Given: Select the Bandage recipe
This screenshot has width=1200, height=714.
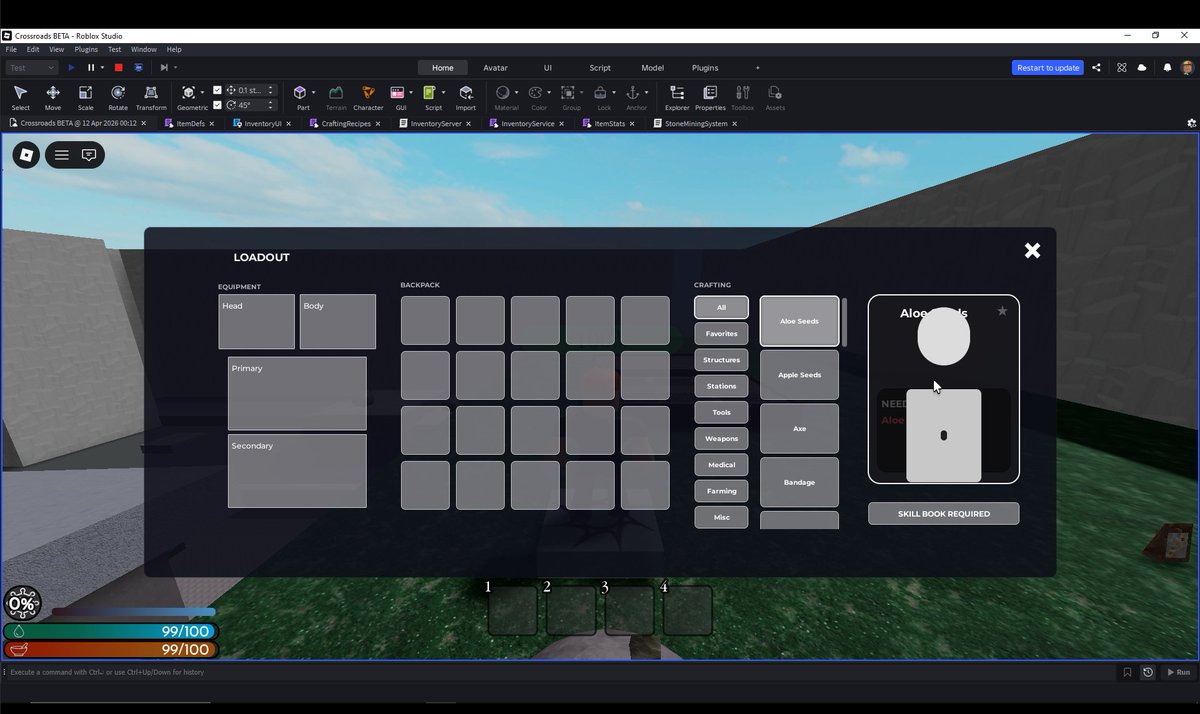Looking at the screenshot, I should [799, 482].
